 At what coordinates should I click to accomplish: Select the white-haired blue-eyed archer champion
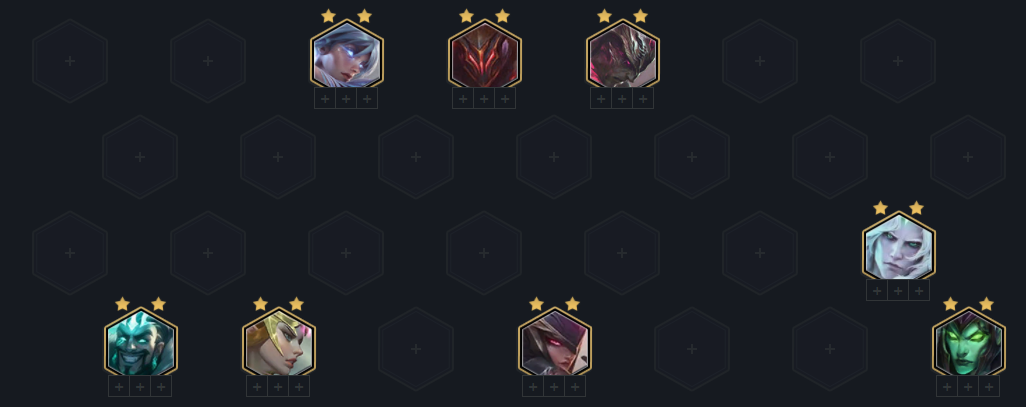[347, 54]
